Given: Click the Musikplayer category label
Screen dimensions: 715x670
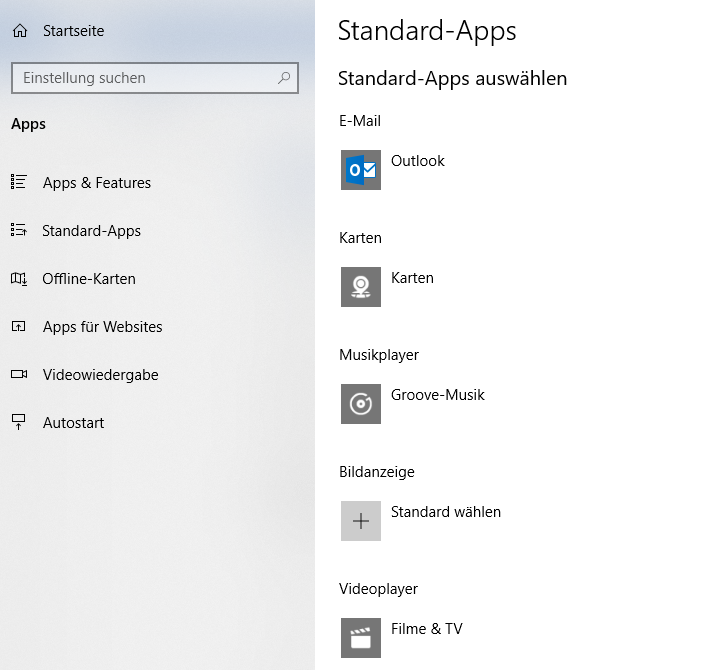Looking at the screenshot, I should click(379, 355).
